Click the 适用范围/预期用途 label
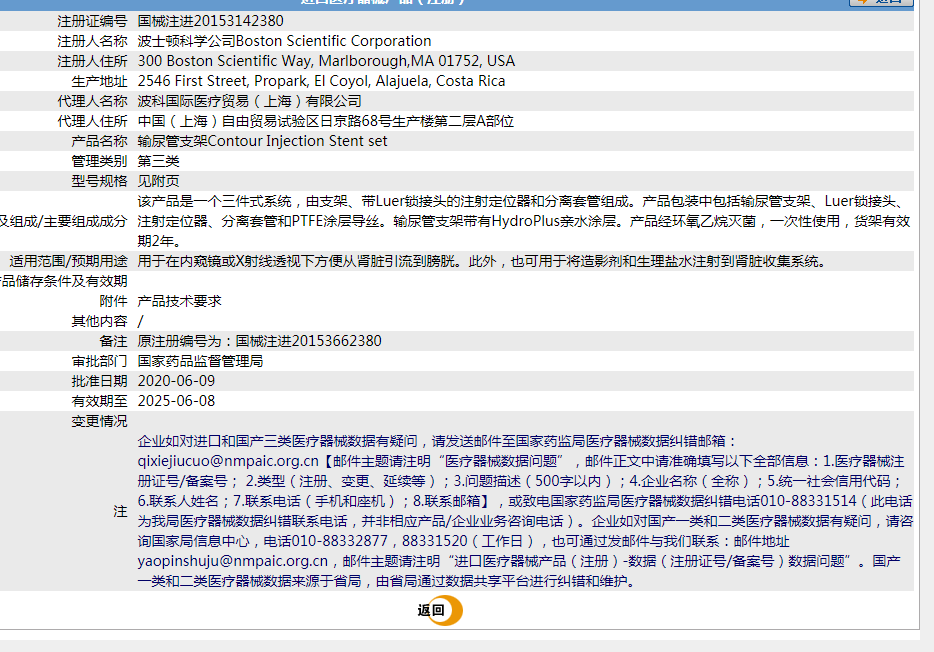934x652 pixels. pos(69,261)
